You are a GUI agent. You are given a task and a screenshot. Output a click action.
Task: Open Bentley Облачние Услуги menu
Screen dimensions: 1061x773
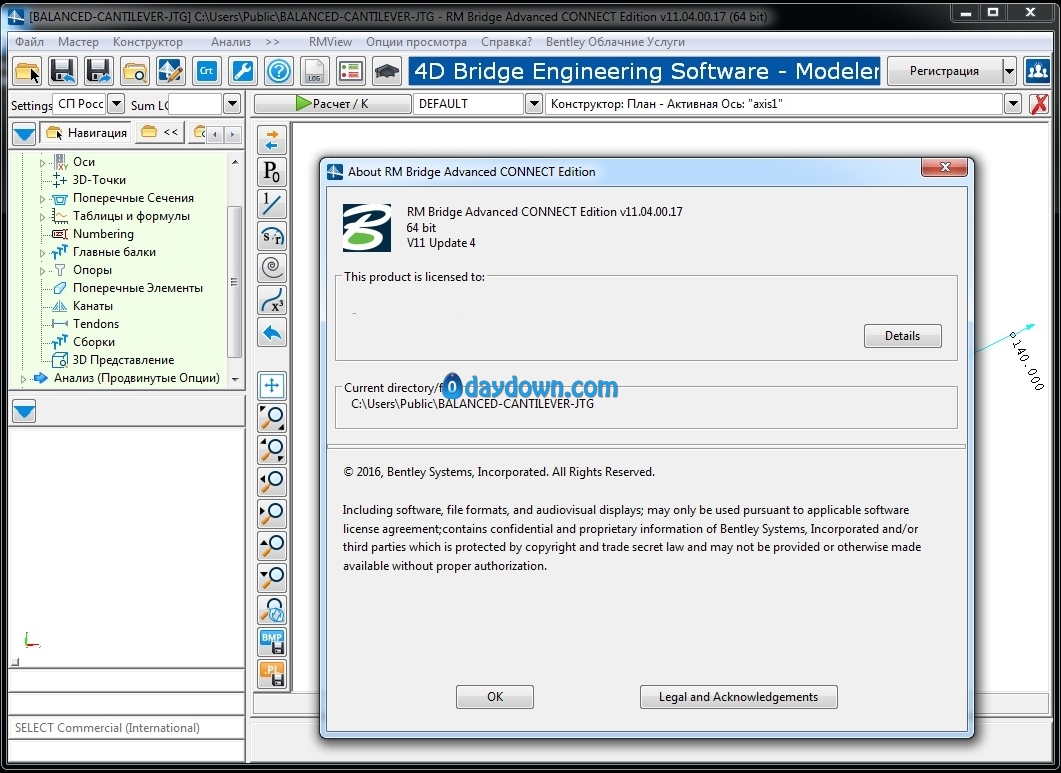615,41
